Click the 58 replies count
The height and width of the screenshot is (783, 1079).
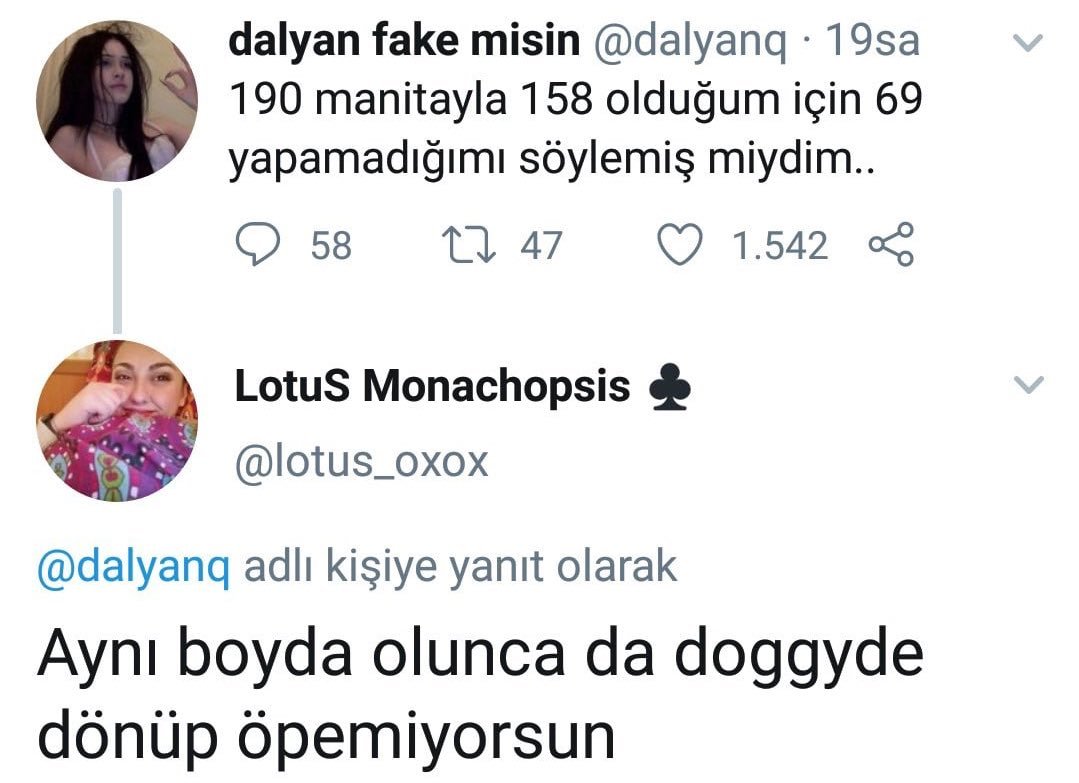click(331, 246)
